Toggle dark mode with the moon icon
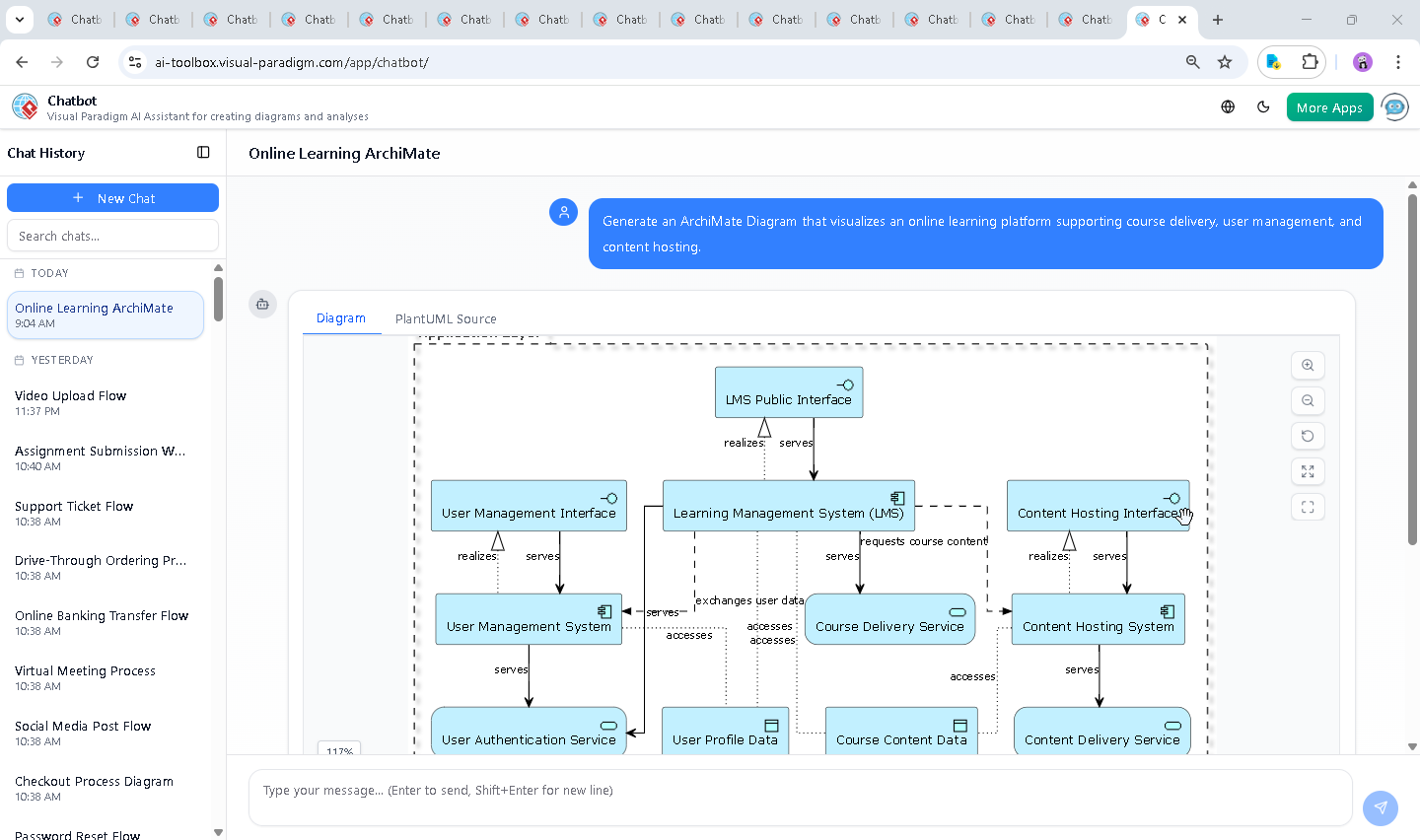The width and height of the screenshot is (1420, 840). click(1263, 106)
